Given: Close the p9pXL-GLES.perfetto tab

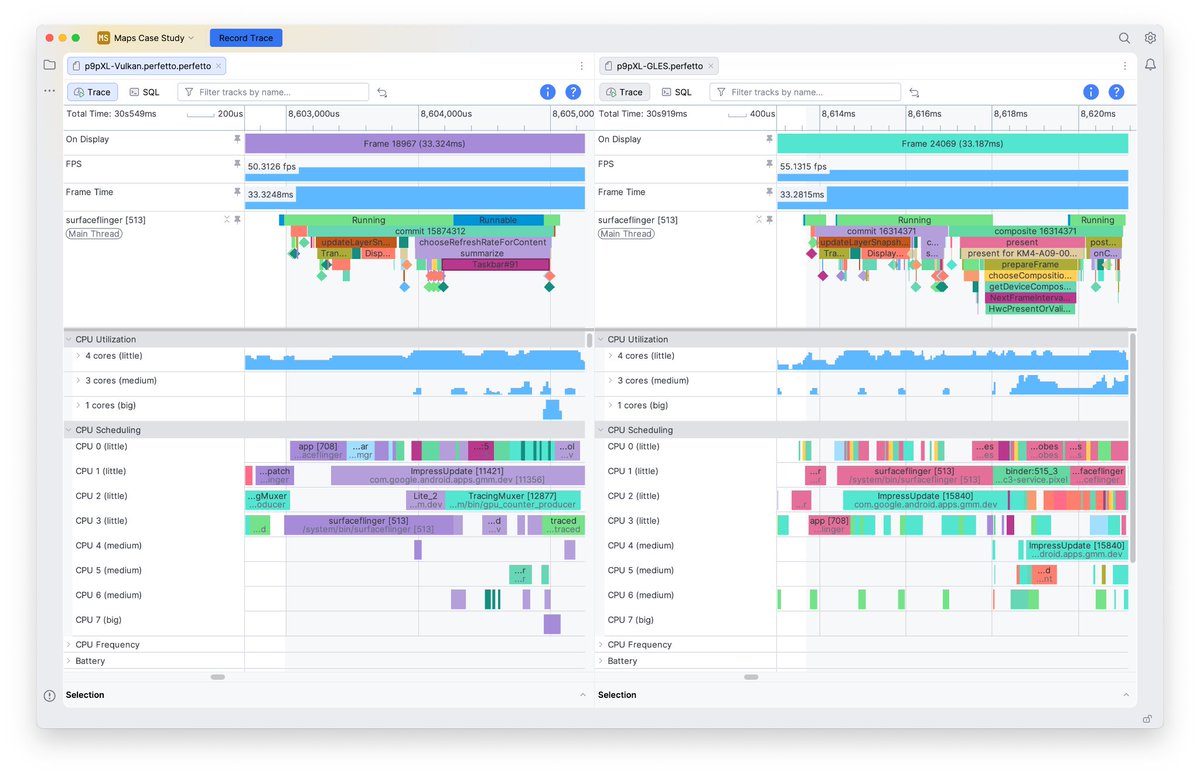Looking at the screenshot, I should point(711,66).
